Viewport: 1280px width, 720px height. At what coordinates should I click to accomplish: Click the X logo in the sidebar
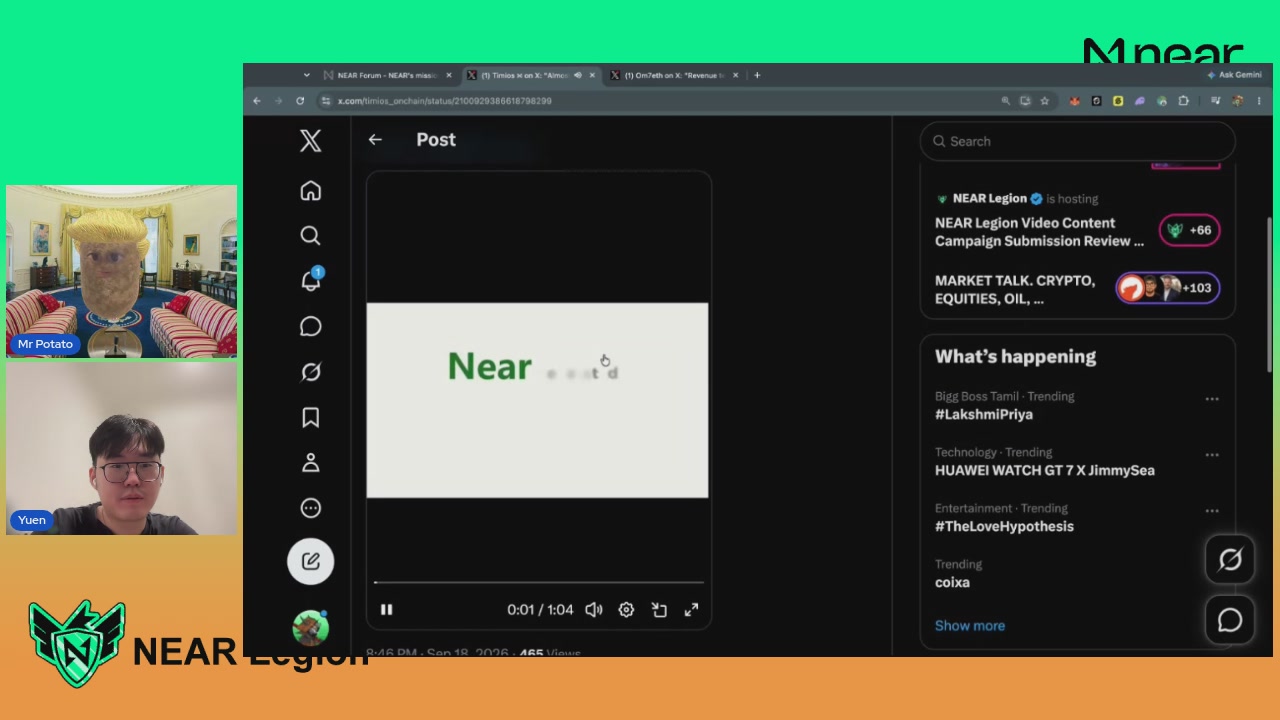(x=310, y=140)
